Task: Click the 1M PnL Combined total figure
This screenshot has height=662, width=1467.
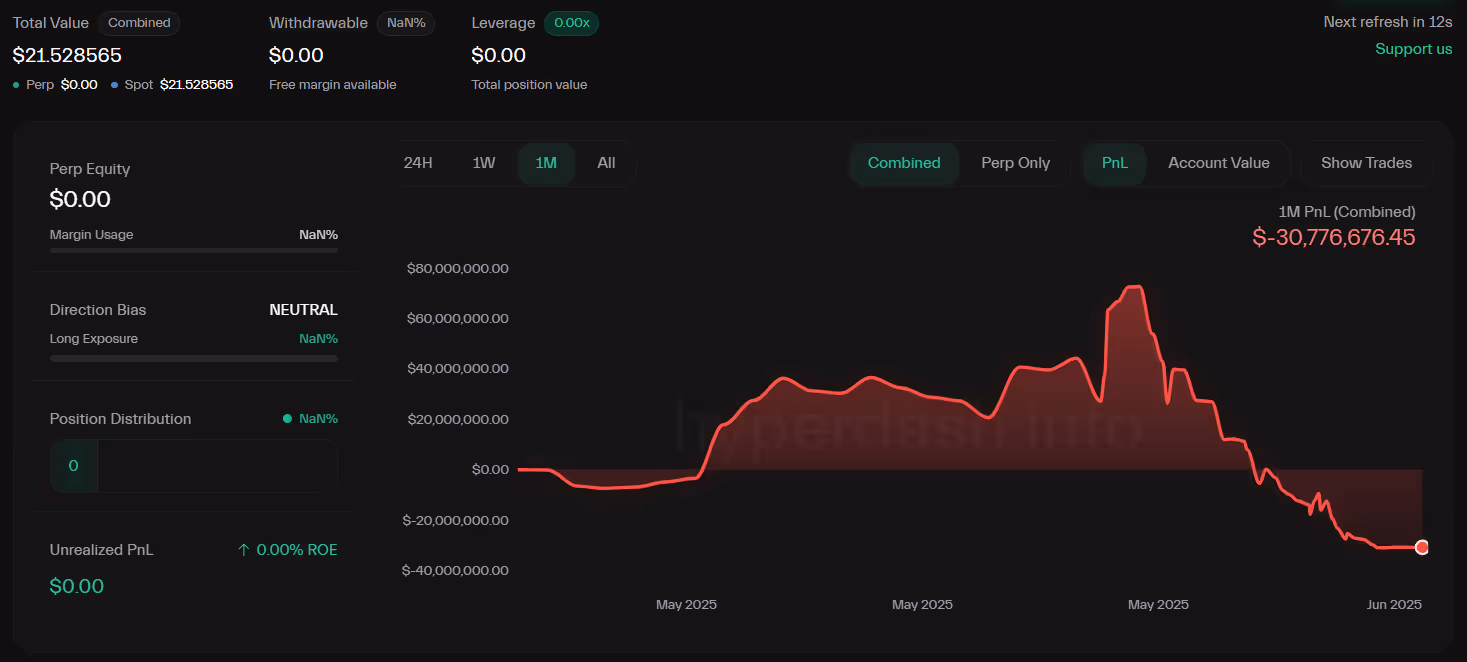Action: click(1333, 237)
